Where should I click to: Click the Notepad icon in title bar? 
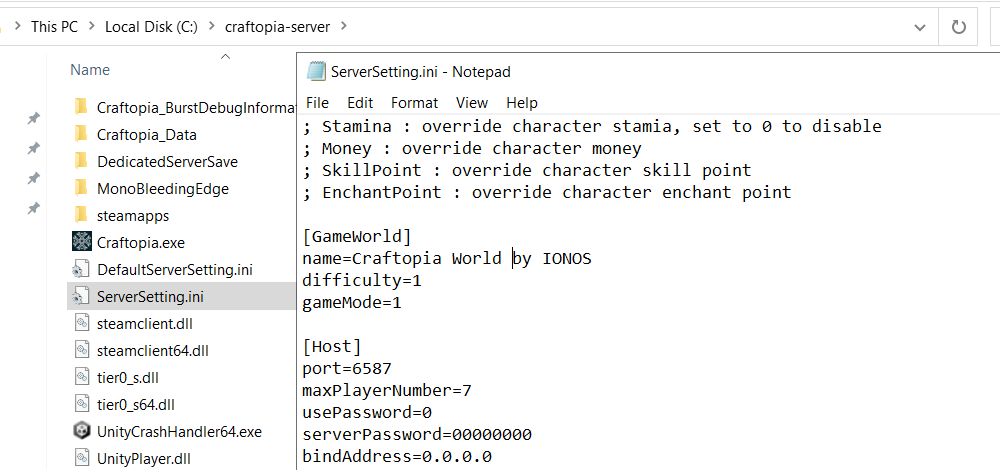(316, 71)
